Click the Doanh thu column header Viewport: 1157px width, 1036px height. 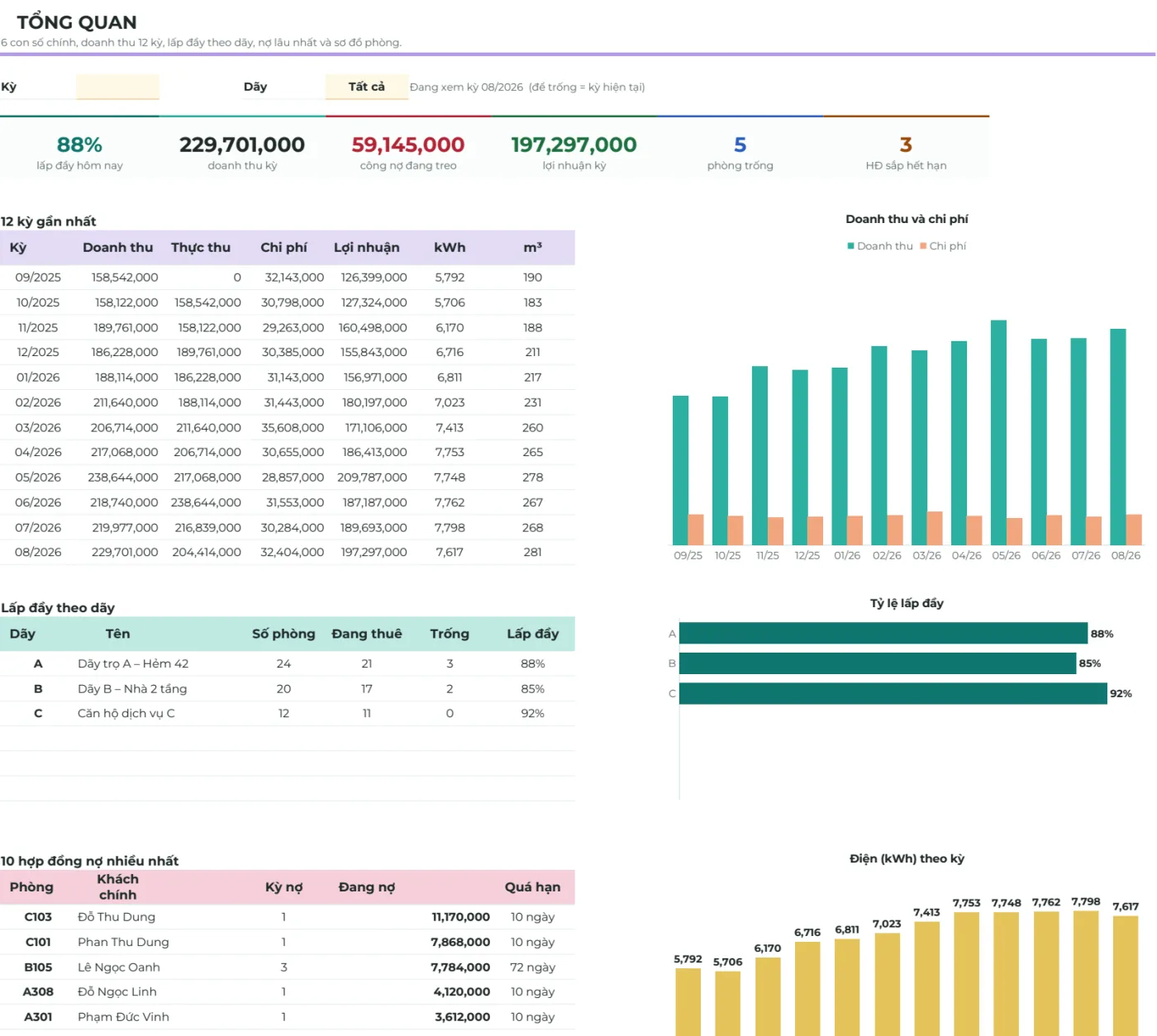pos(117,248)
